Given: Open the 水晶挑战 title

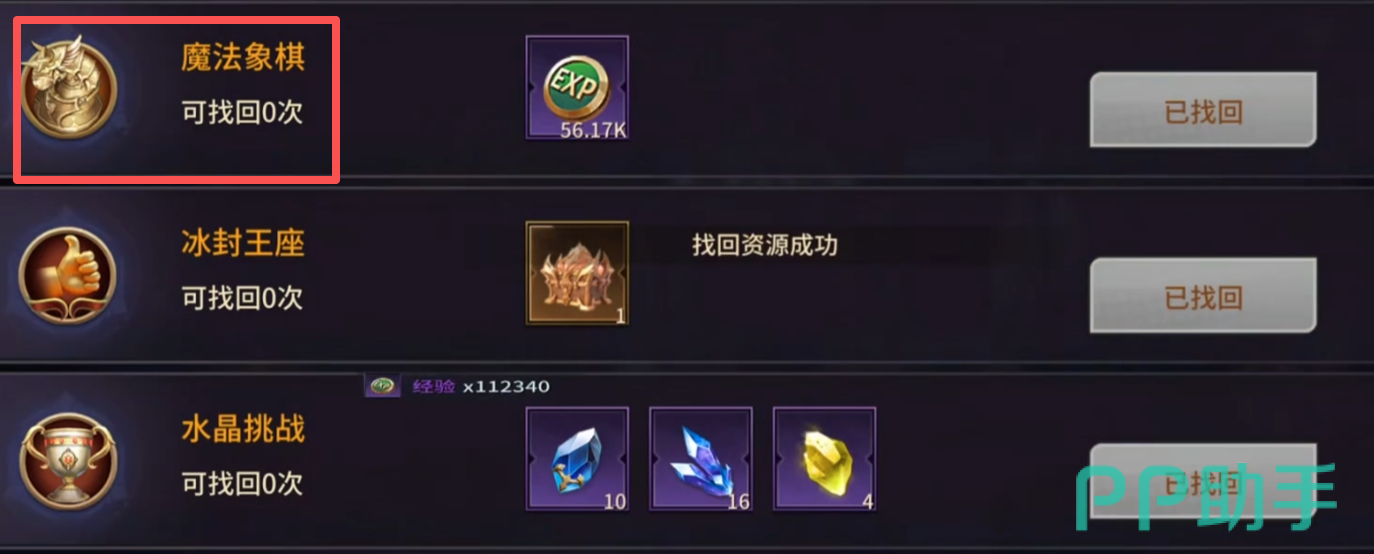Looking at the screenshot, I should click(243, 429).
